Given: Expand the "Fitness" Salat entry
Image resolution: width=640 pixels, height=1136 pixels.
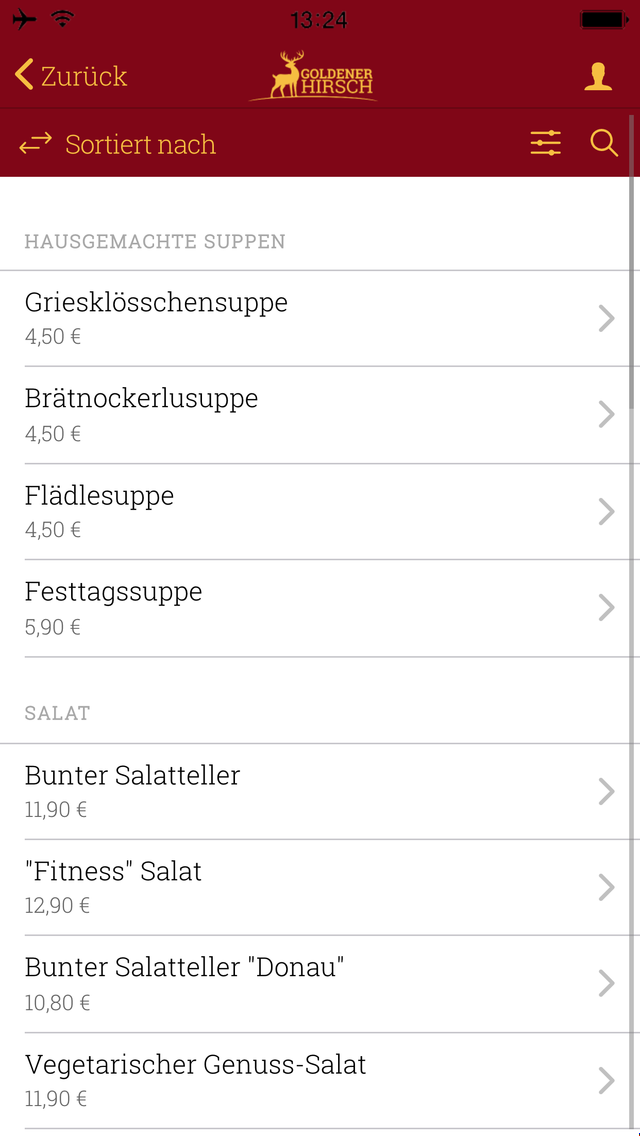Looking at the screenshot, I should point(606,887).
